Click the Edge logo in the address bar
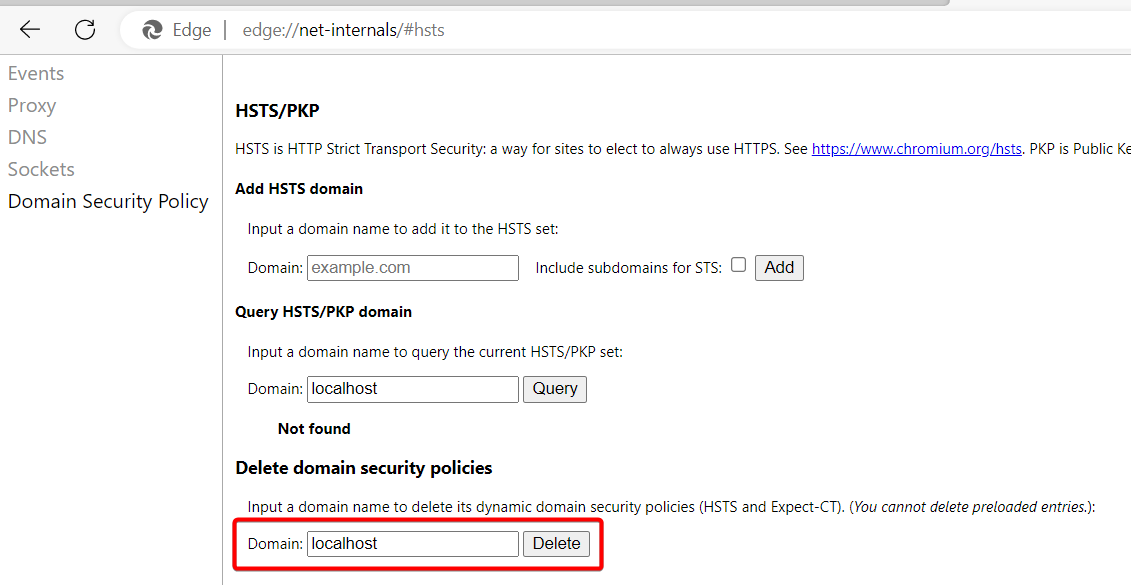Image resolution: width=1131 pixels, height=585 pixels. (151, 29)
